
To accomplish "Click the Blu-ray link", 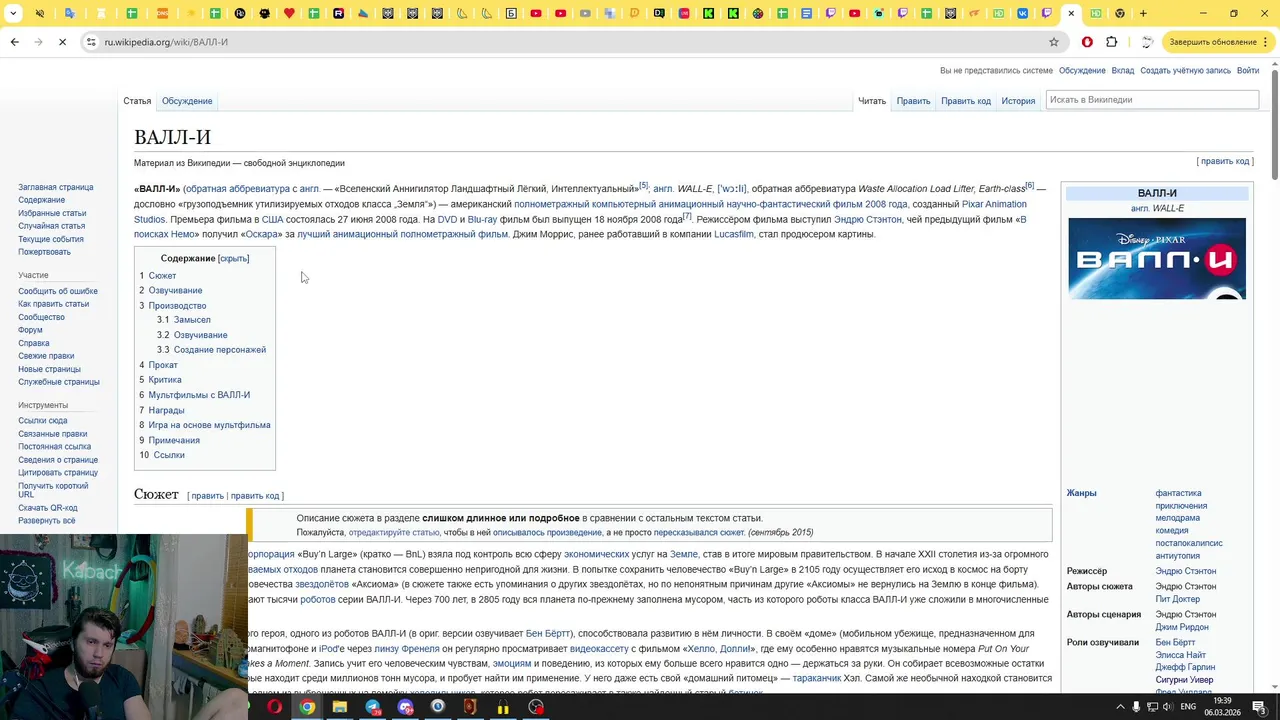I will [482, 220].
